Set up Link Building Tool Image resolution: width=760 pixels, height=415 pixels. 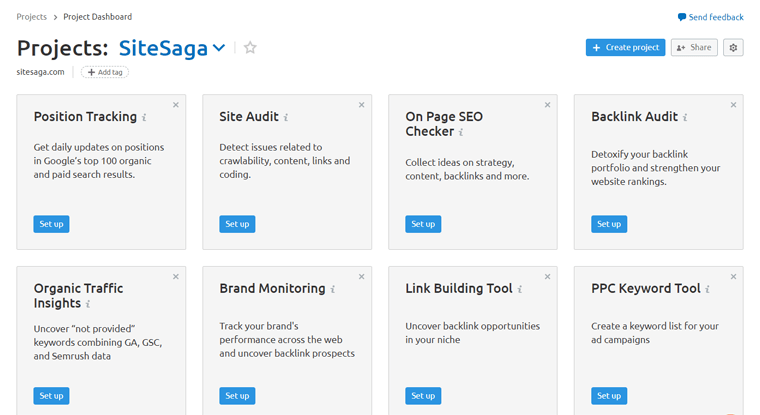point(423,396)
